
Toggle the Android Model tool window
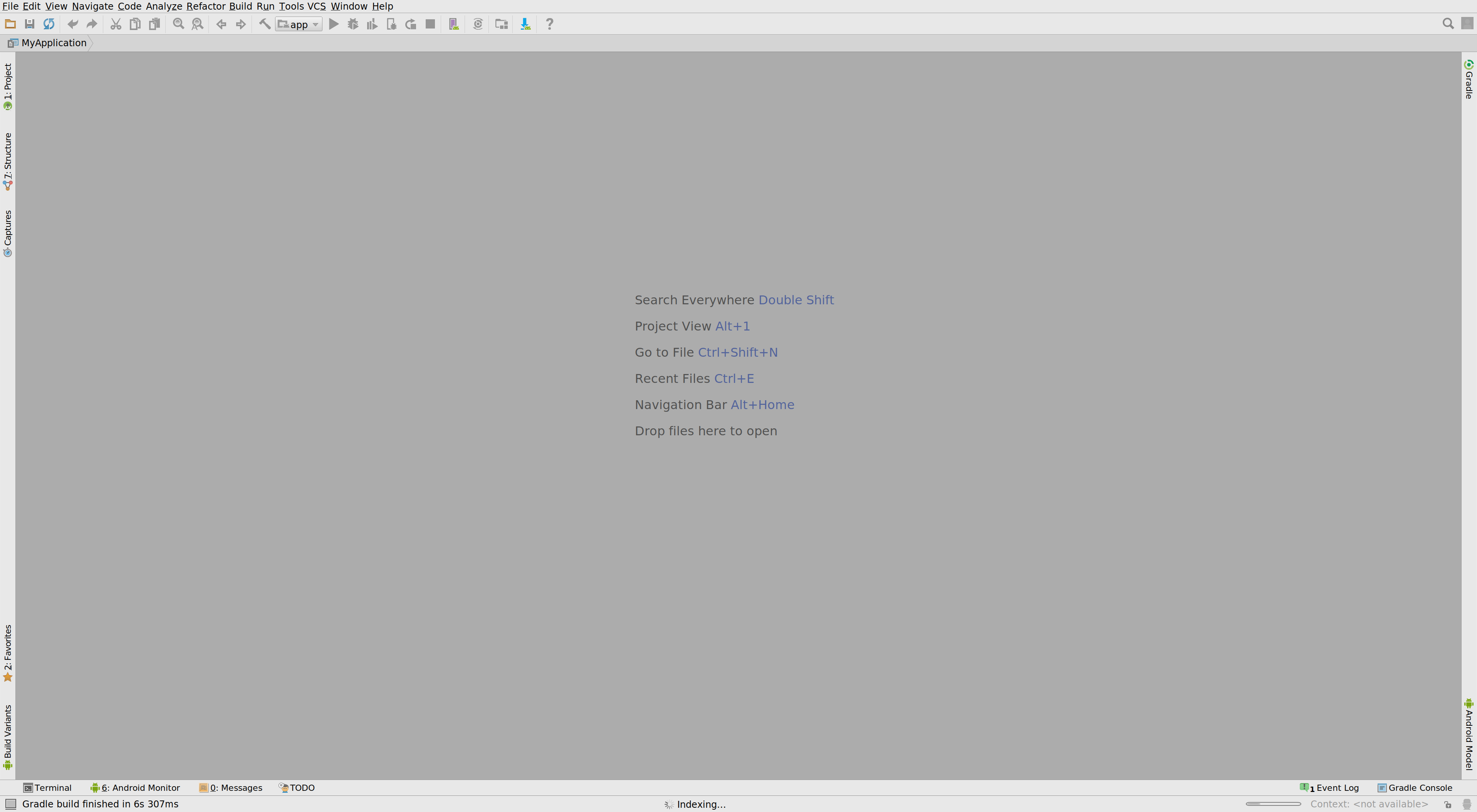pos(1469,734)
